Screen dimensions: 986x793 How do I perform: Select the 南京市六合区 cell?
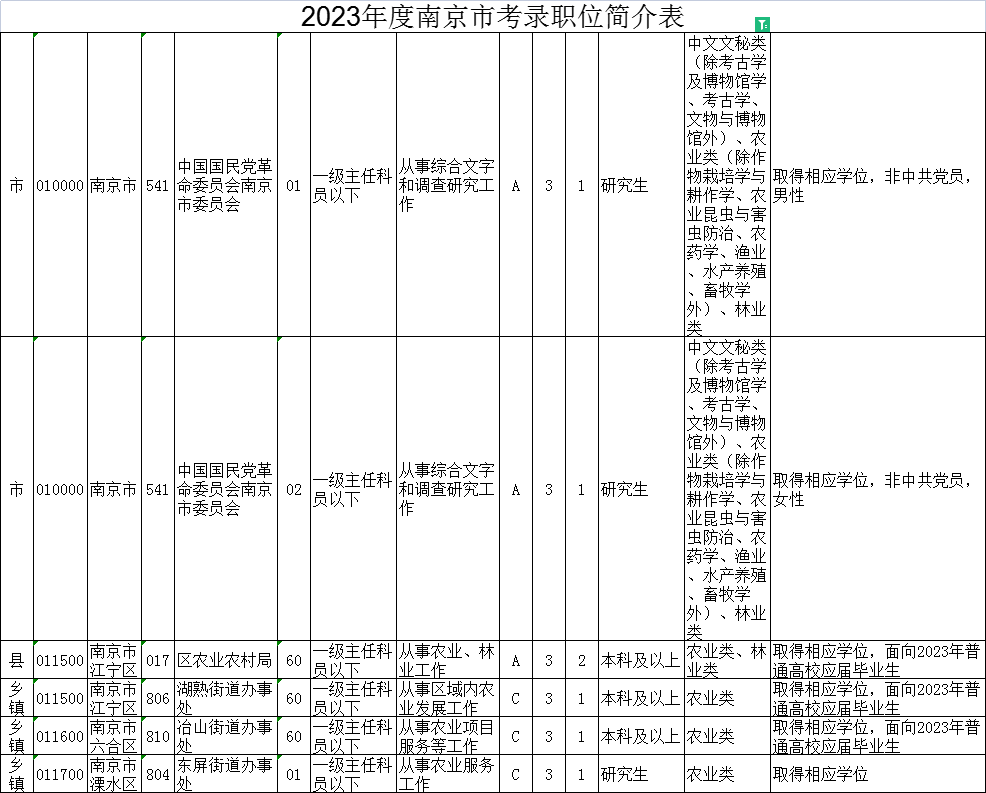(114, 736)
